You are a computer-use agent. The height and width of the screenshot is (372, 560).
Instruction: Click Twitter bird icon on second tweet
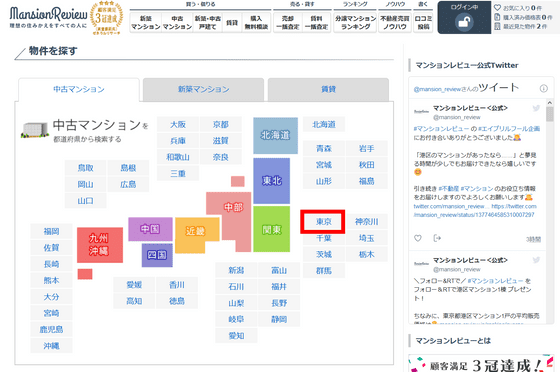click(x=536, y=260)
